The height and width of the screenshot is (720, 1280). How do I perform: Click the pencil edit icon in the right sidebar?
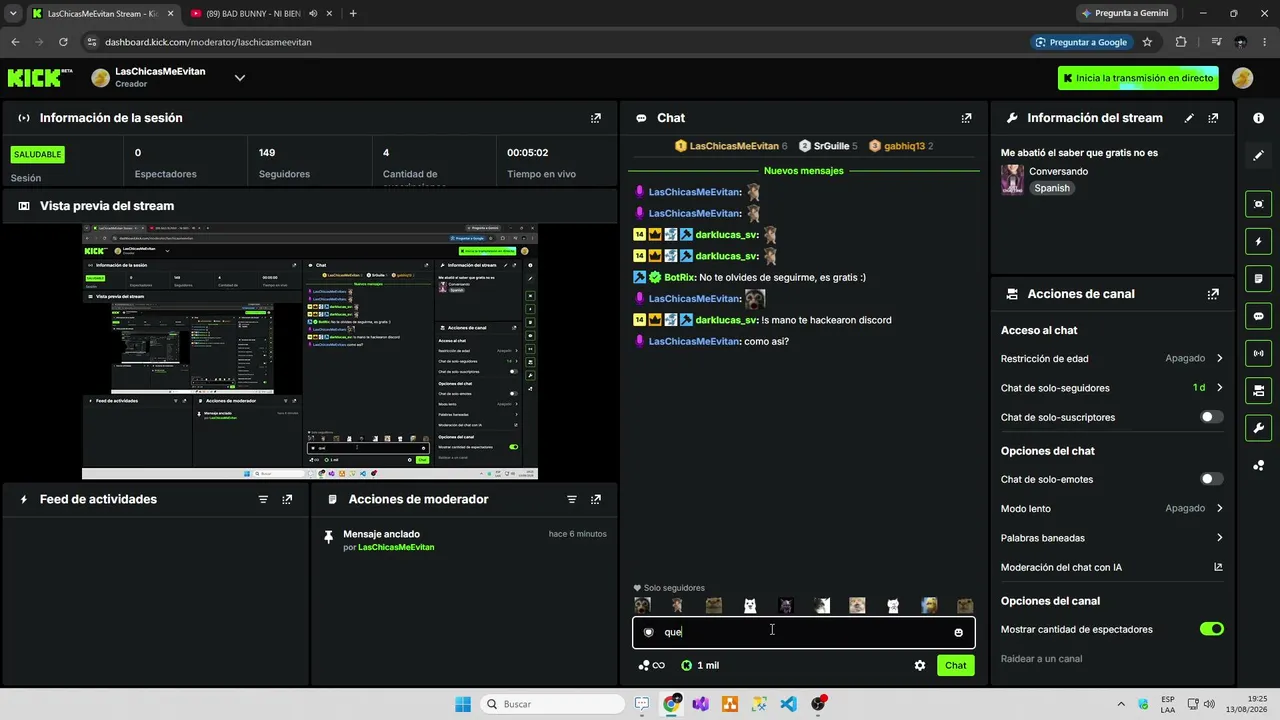(x=1258, y=155)
